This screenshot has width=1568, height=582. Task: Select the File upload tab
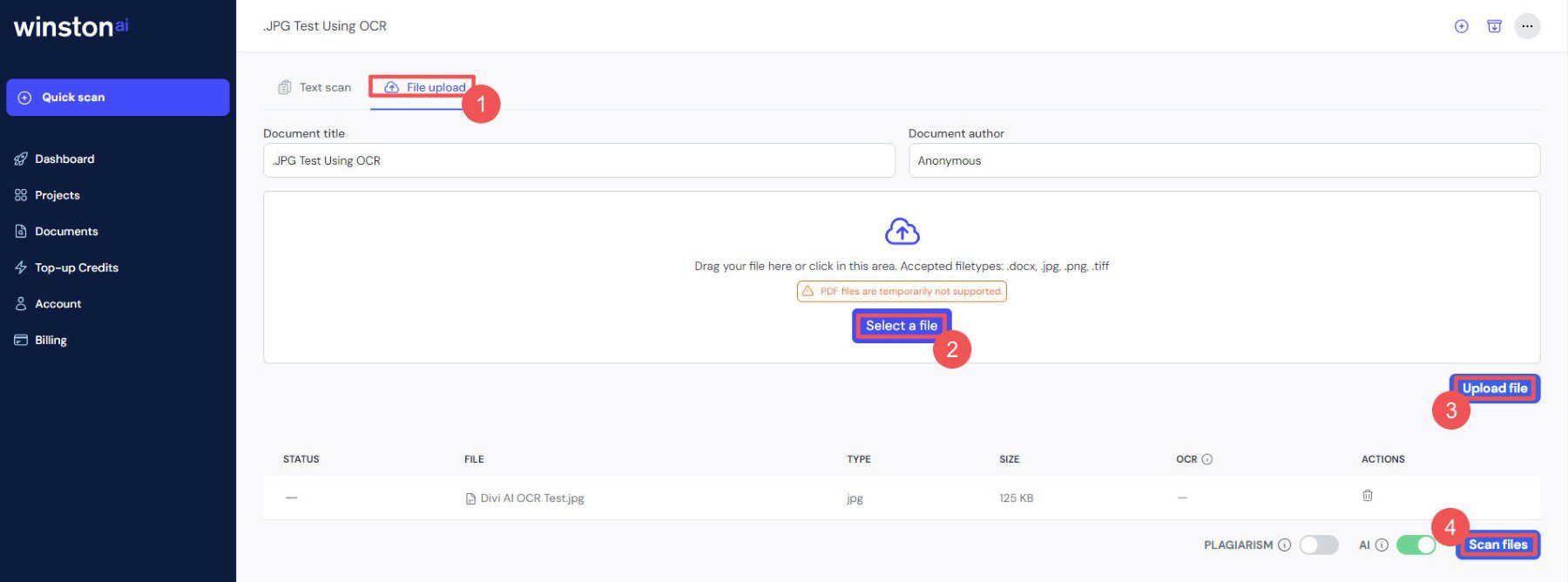424,87
